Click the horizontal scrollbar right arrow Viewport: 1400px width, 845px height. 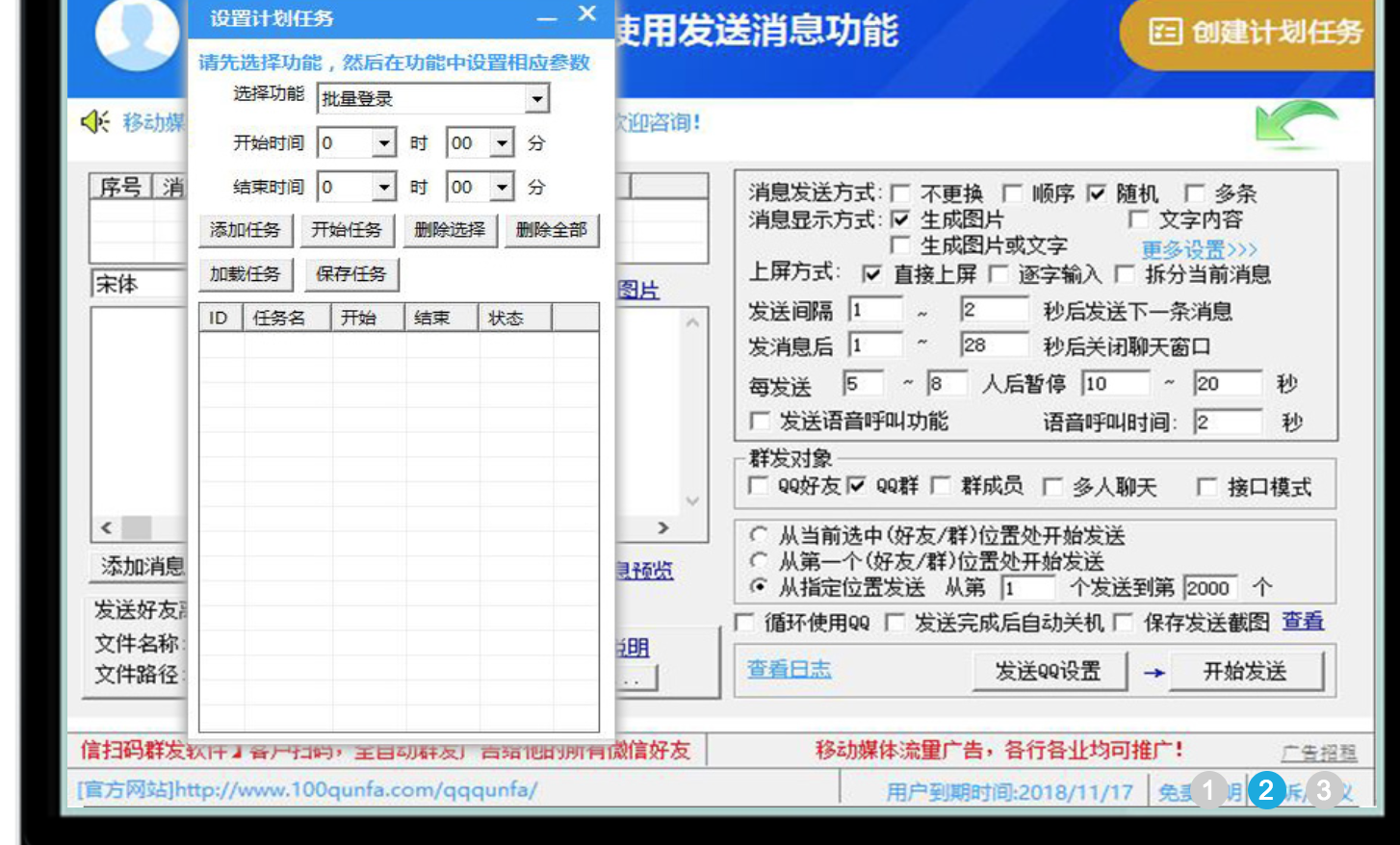point(662,527)
